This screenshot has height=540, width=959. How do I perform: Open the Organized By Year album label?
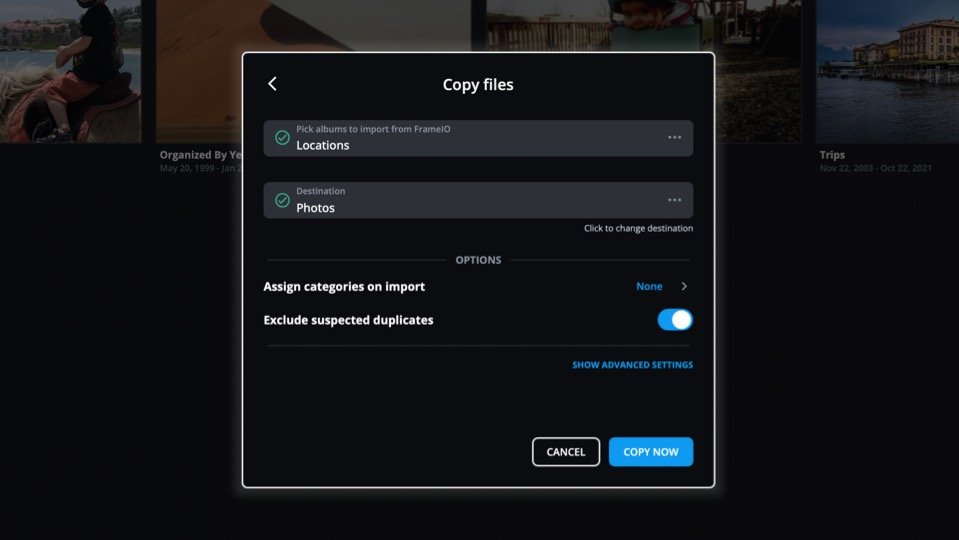(x=201, y=155)
